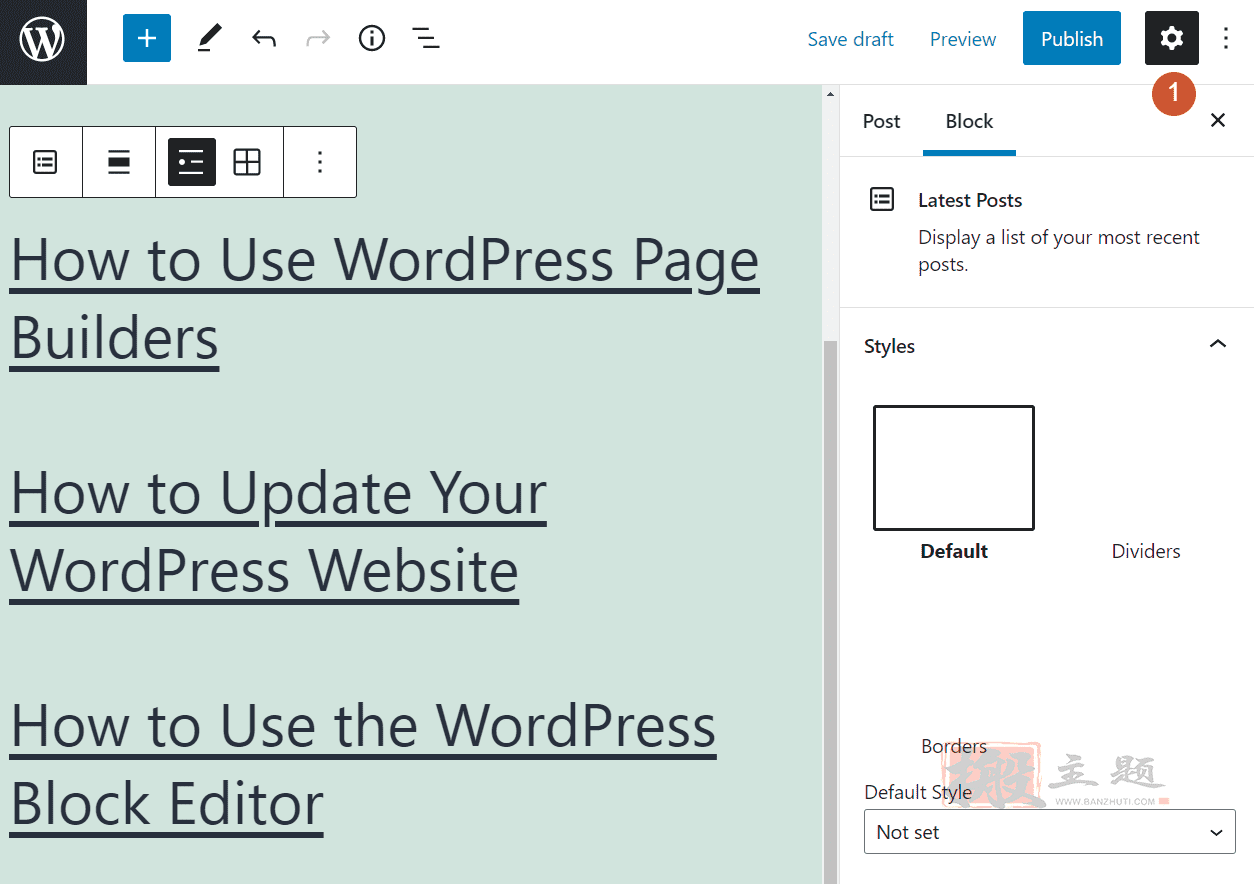This screenshot has width=1254, height=884.
Task: Select the Block tab
Action: click(969, 121)
